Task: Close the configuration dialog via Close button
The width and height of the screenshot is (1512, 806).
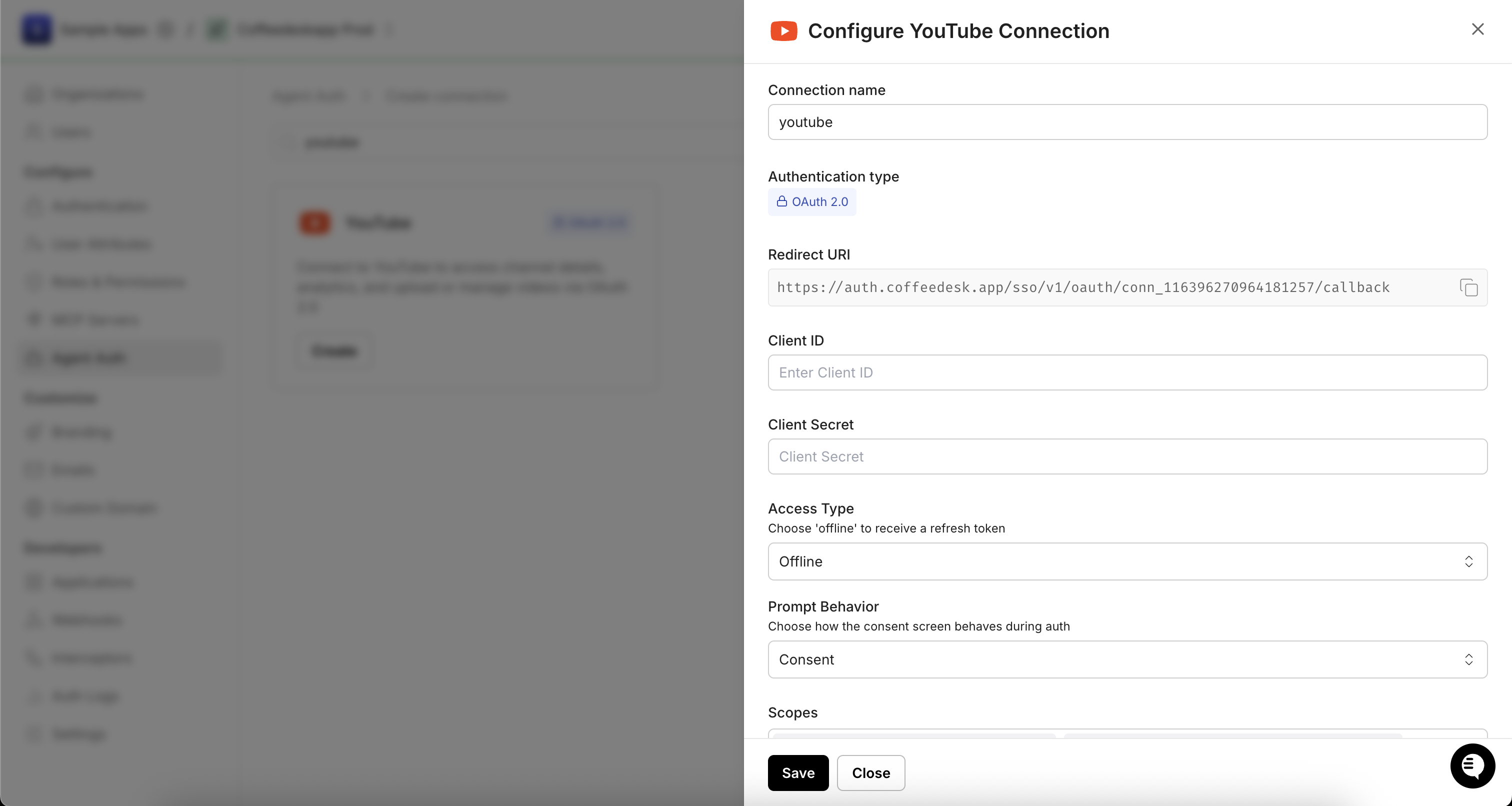Action: (x=870, y=772)
